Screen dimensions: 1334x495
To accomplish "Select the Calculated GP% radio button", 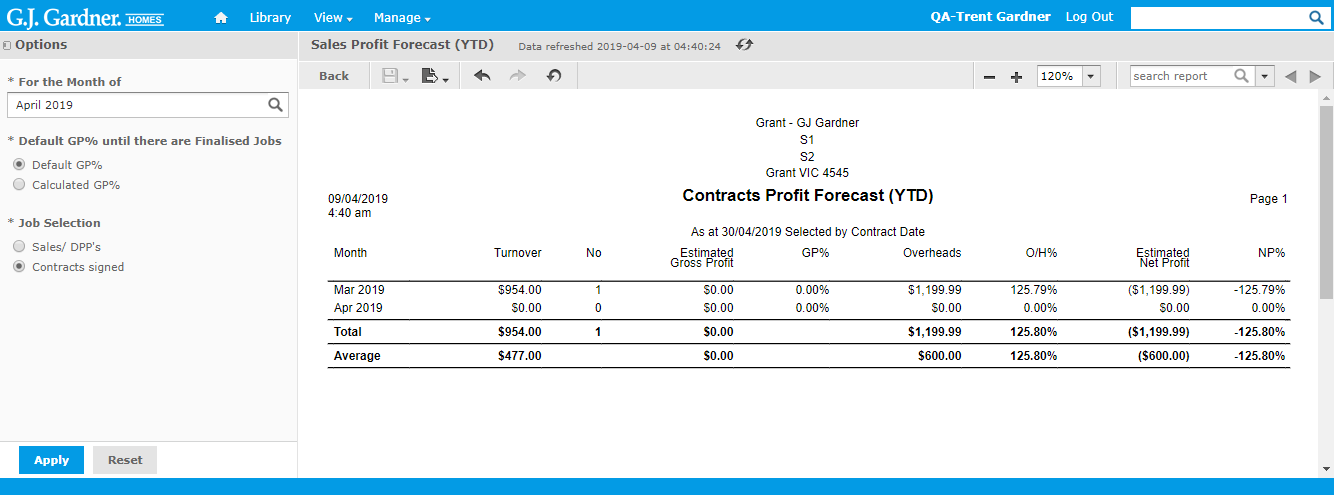I will [x=18, y=185].
